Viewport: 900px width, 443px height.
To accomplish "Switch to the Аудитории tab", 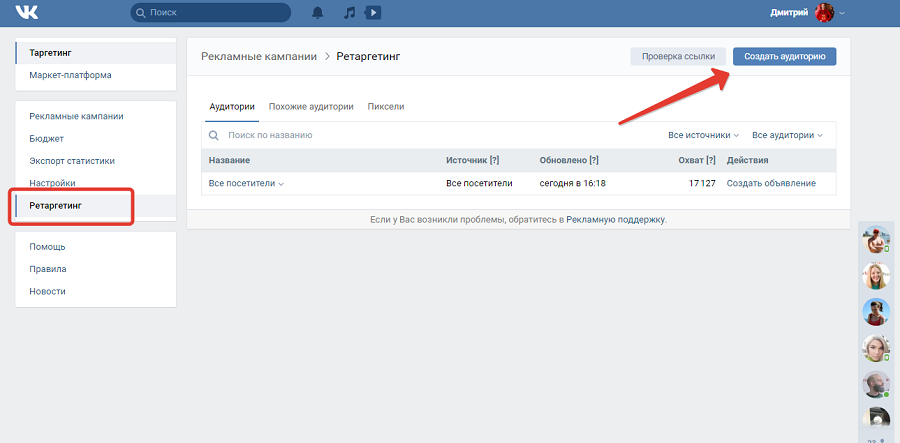I will [x=232, y=107].
